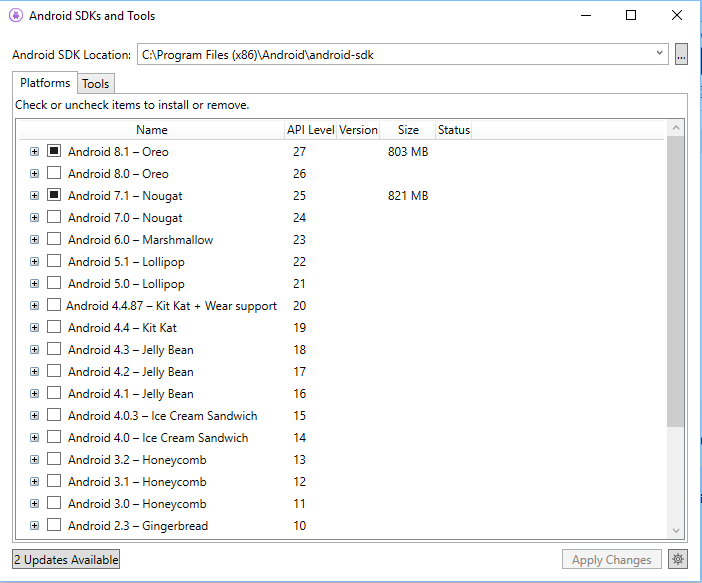Click the vertical scrollbar thumb

675,281
